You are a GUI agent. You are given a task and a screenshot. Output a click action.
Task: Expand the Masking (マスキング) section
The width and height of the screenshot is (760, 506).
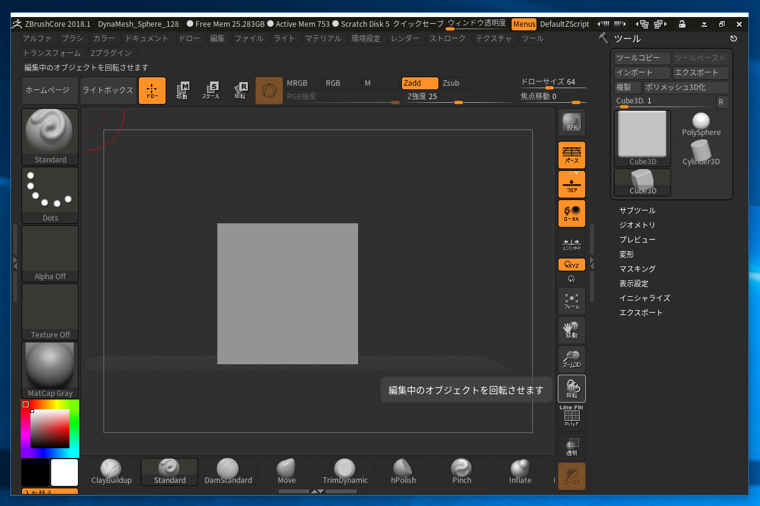coord(637,269)
